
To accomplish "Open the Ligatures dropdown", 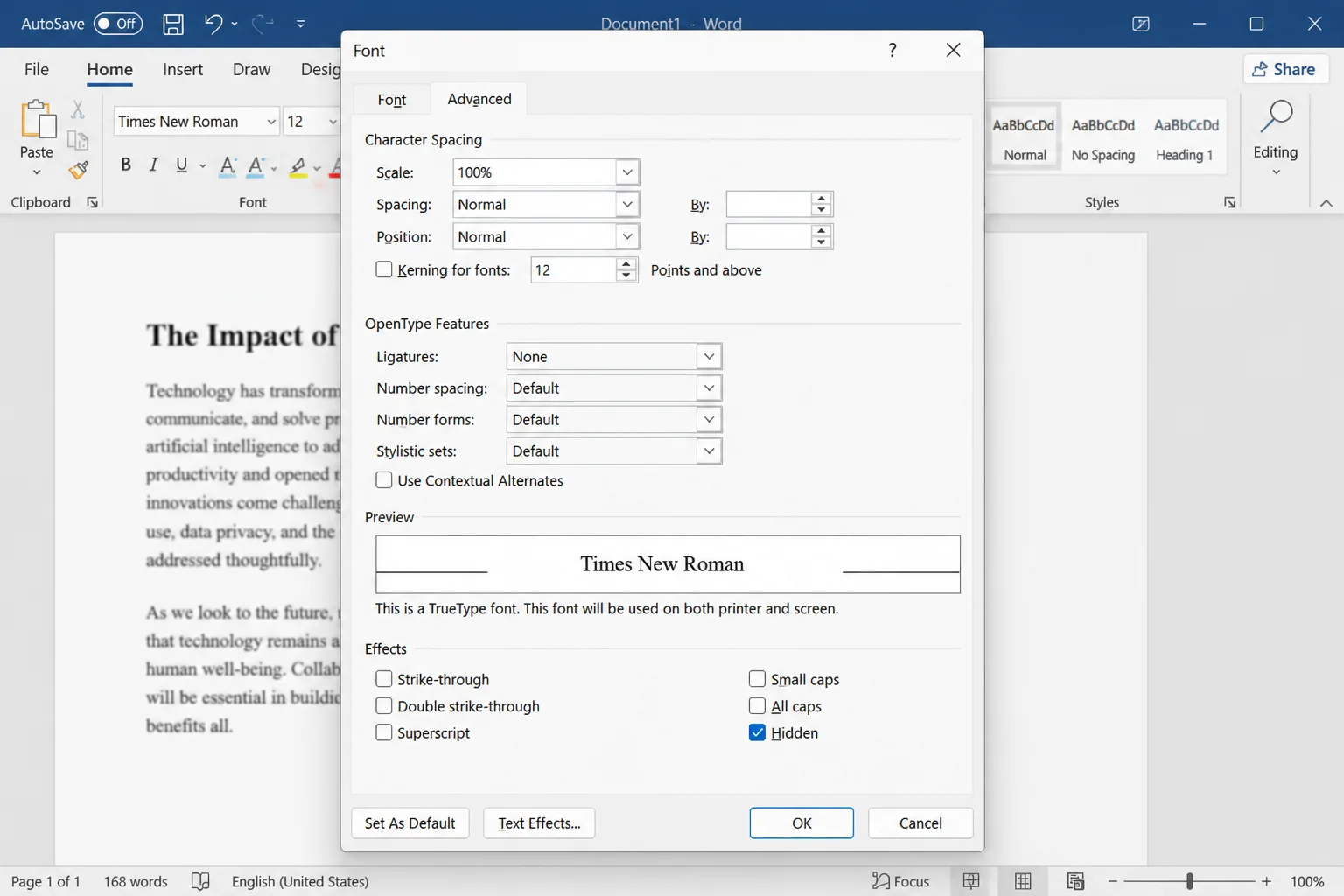I will [x=710, y=357].
